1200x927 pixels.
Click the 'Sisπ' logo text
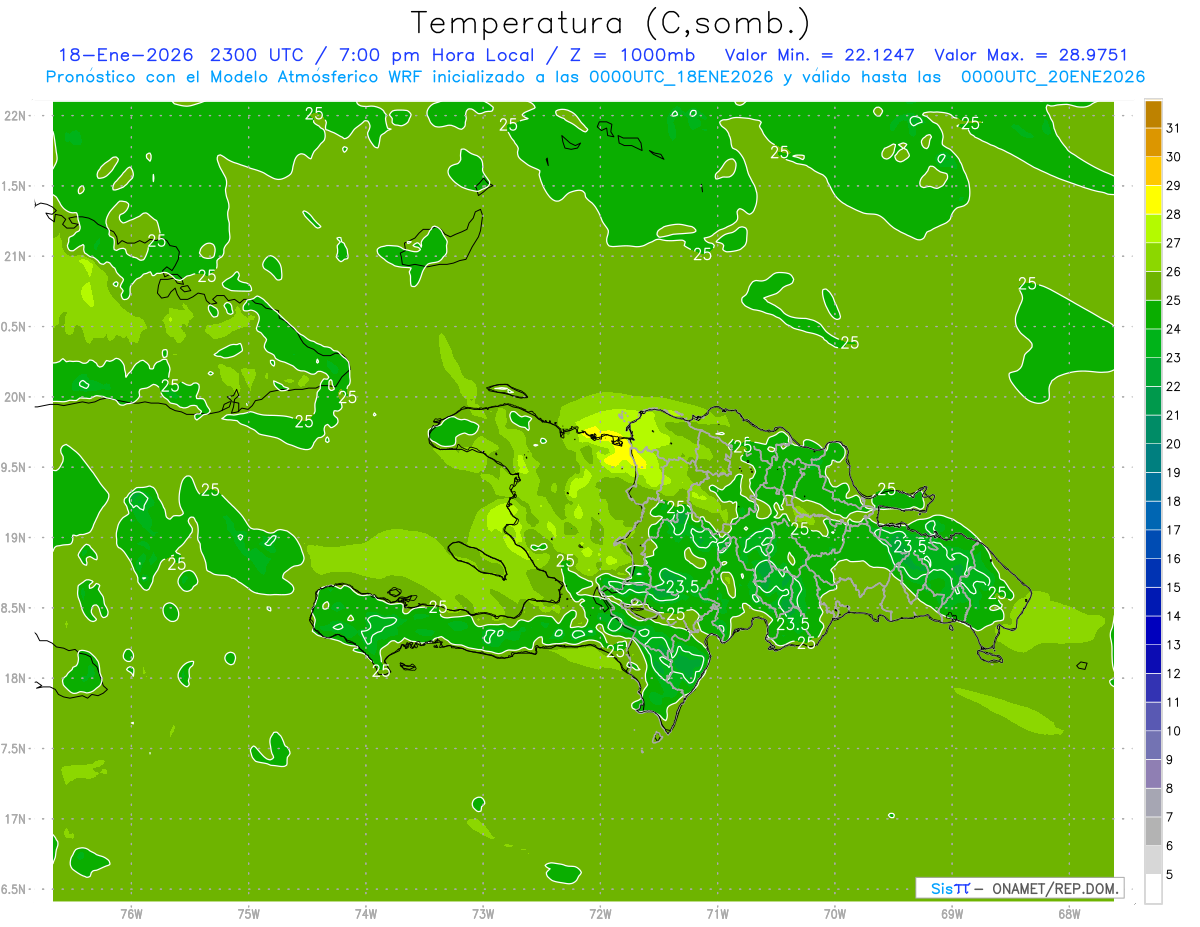[950, 888]
